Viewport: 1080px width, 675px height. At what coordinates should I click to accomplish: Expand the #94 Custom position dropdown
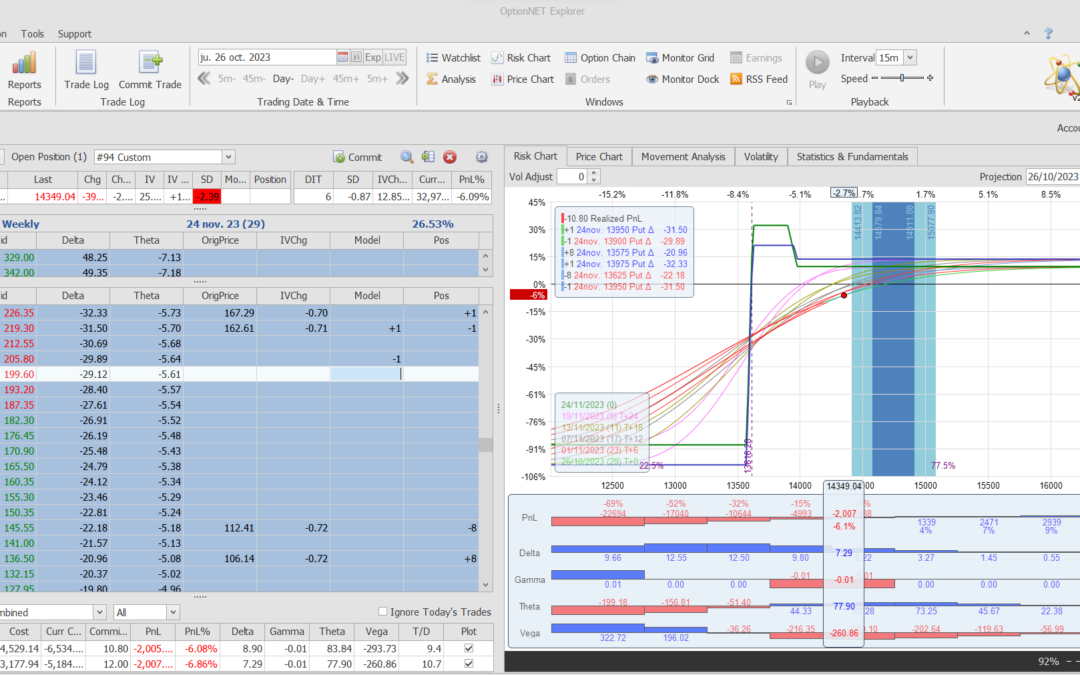coord(228,157)
